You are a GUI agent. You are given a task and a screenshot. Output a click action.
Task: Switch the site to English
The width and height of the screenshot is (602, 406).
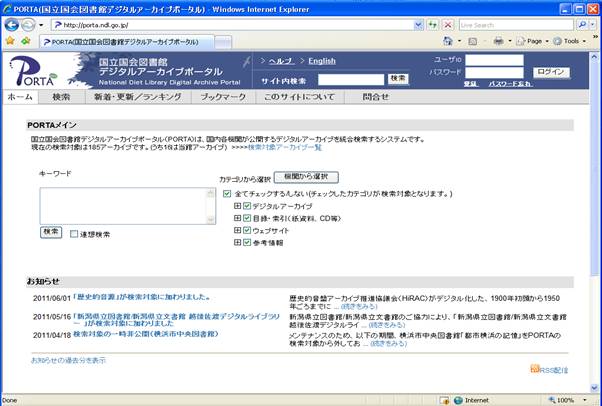[x=322, y=61]
